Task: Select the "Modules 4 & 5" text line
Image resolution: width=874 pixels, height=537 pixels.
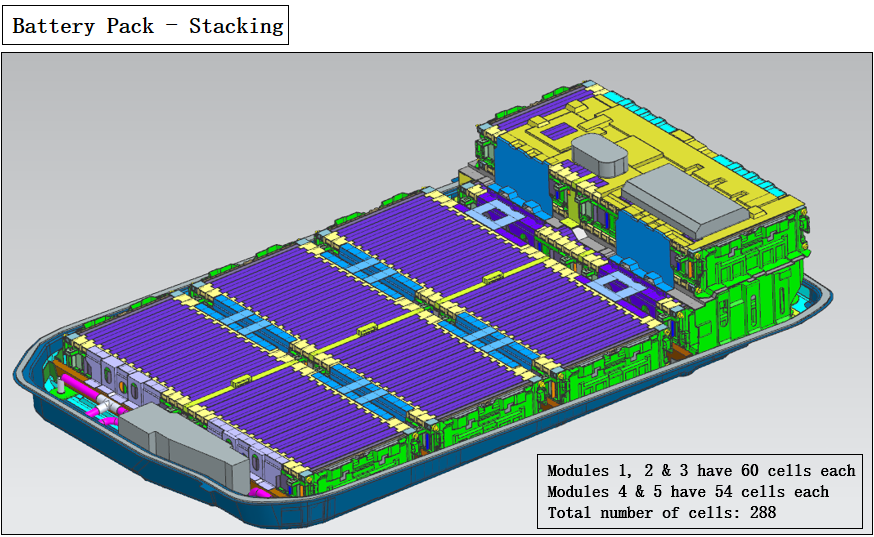Action: pyautogui.click(x=688, y=492)
